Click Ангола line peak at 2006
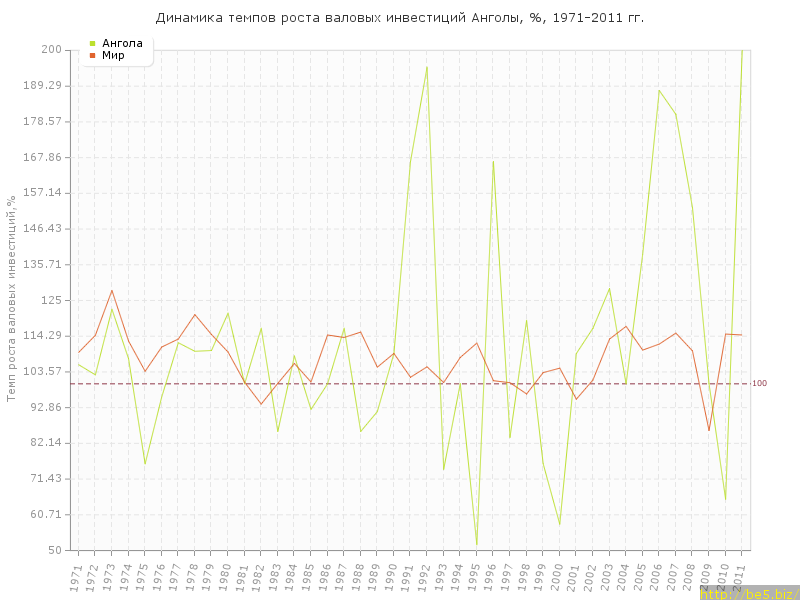This screenshot has height=600, width=800. click(x=659, y=91)
